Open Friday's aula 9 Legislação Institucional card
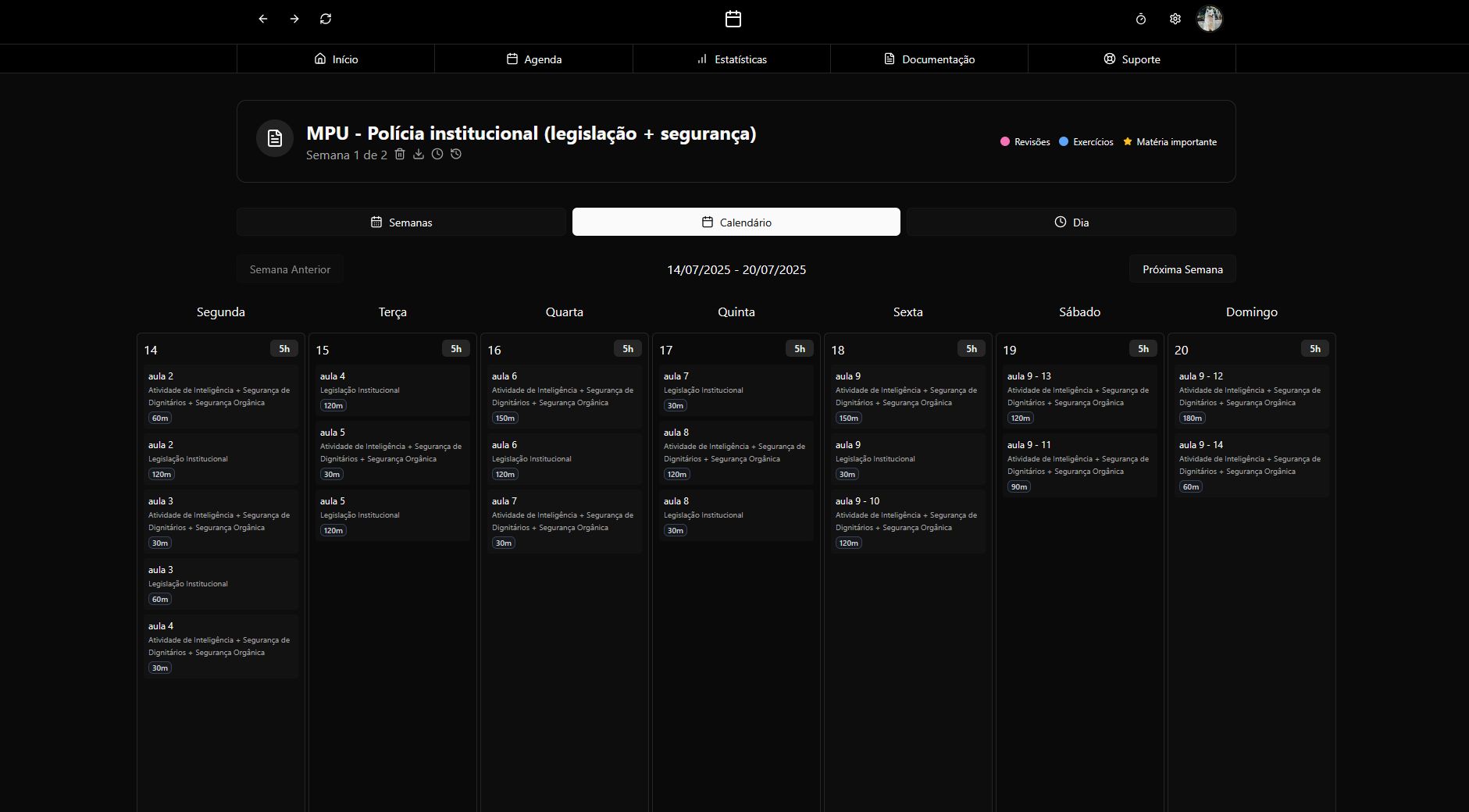The width and height of the screenshot is (1469, 812). [908, 459]
